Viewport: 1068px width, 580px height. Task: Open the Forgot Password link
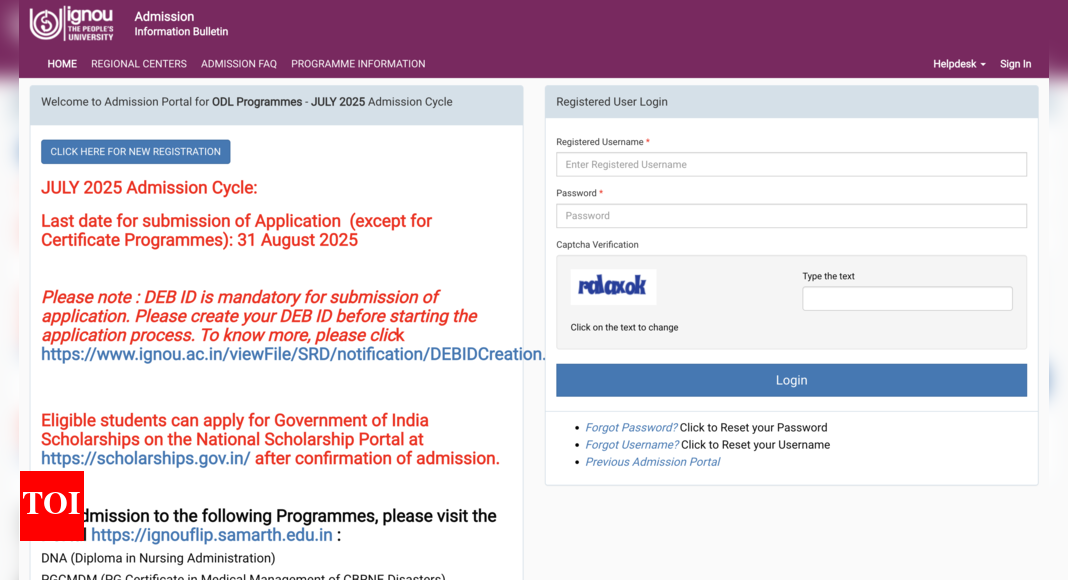[x=631, y=428]
